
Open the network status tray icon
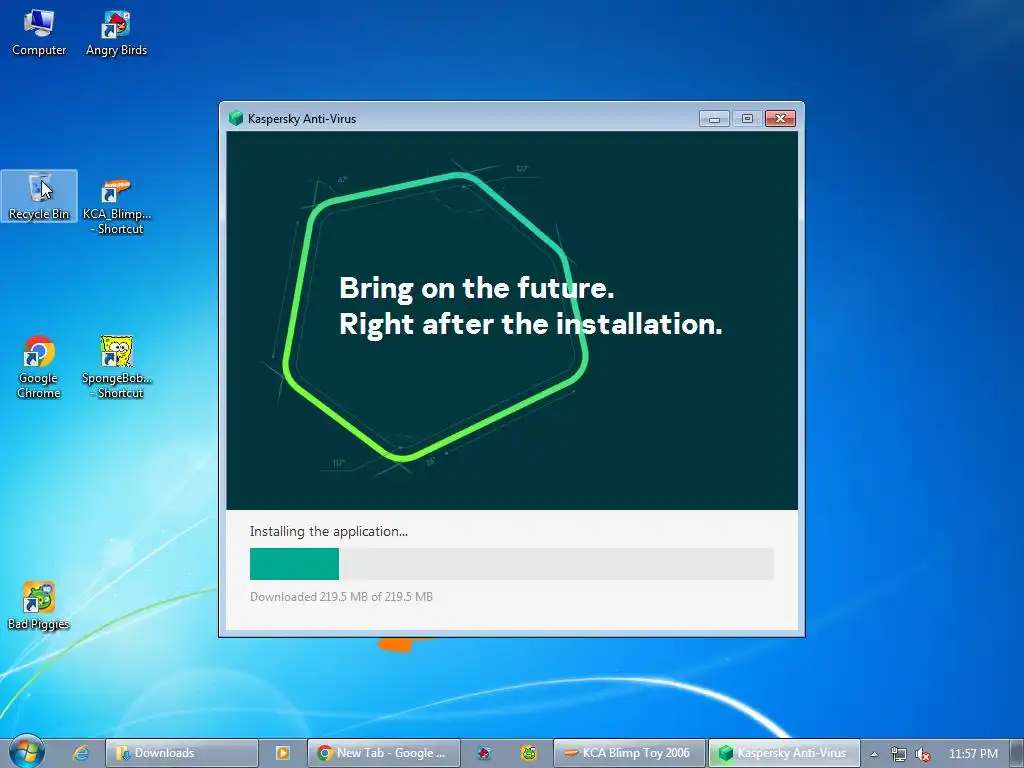[x=899, y=754]
